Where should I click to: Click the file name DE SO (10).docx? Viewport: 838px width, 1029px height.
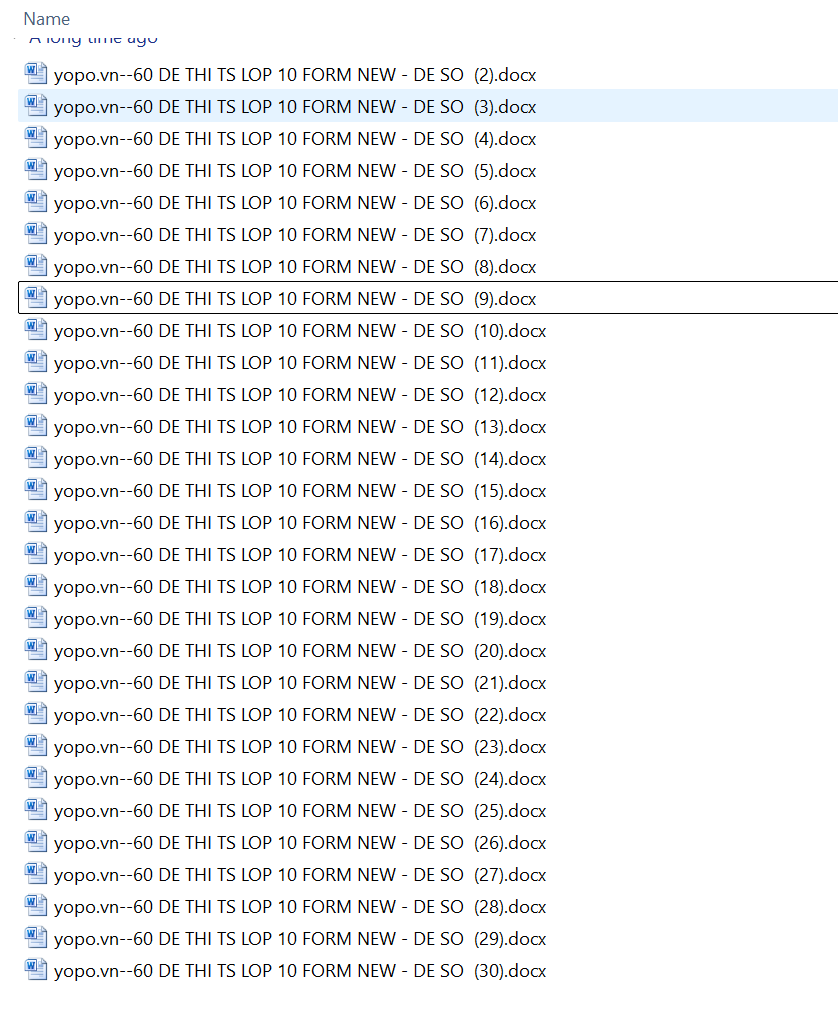coord(300,331)
